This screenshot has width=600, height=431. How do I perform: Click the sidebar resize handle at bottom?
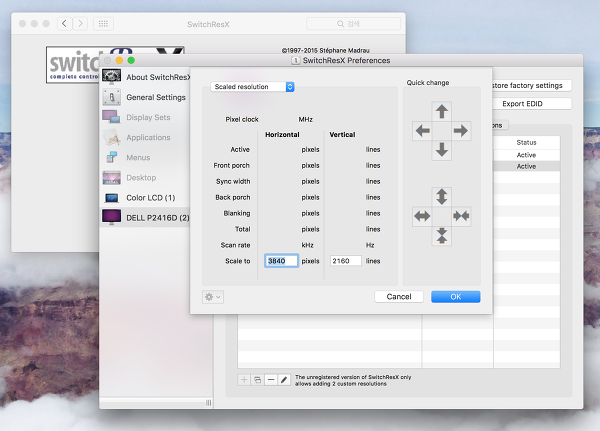(x=209, y=402)
